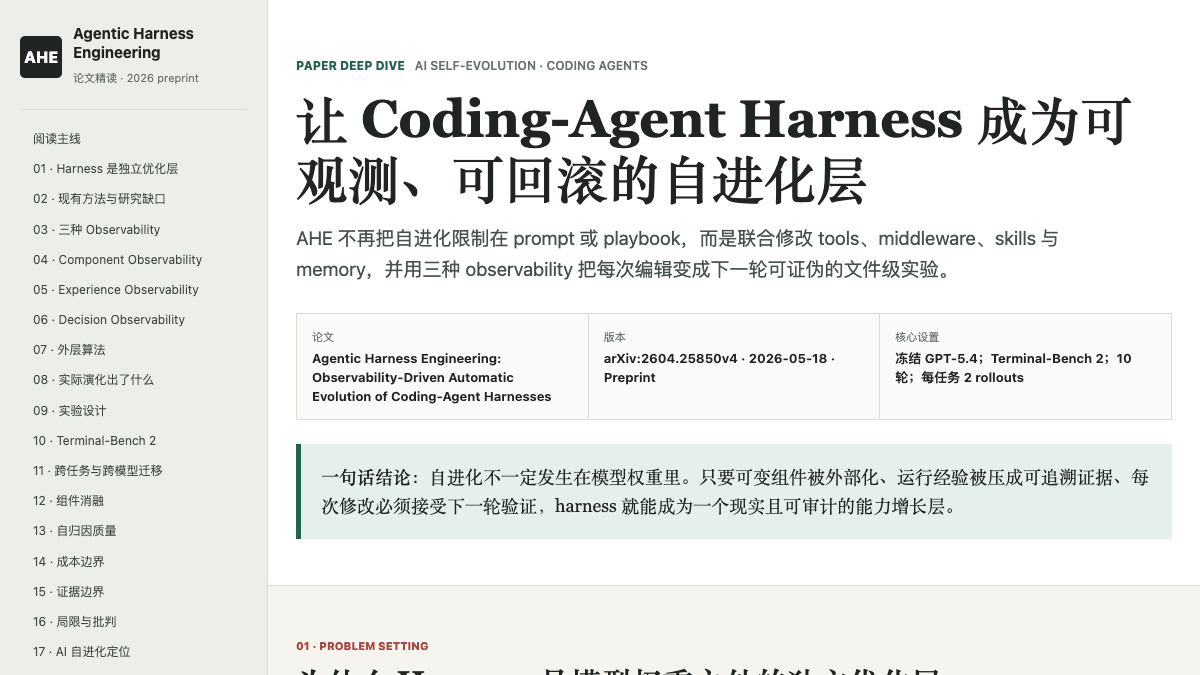Click AI SELF-EVOLUTION · CODING AGENTS tag text
The image size is (1200, 675).
pos(531,66)
